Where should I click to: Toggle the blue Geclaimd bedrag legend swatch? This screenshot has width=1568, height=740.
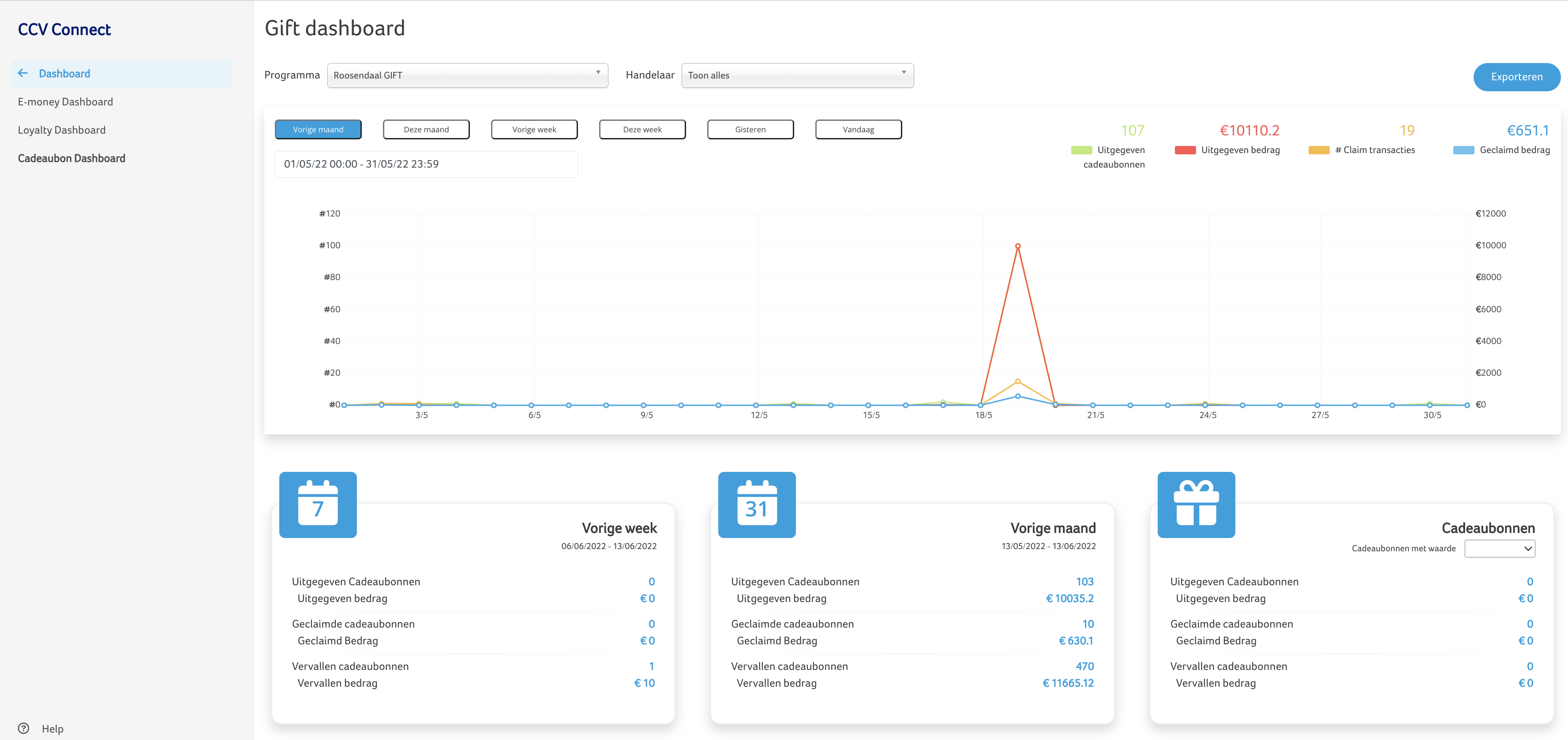[x=1463, y=150]
